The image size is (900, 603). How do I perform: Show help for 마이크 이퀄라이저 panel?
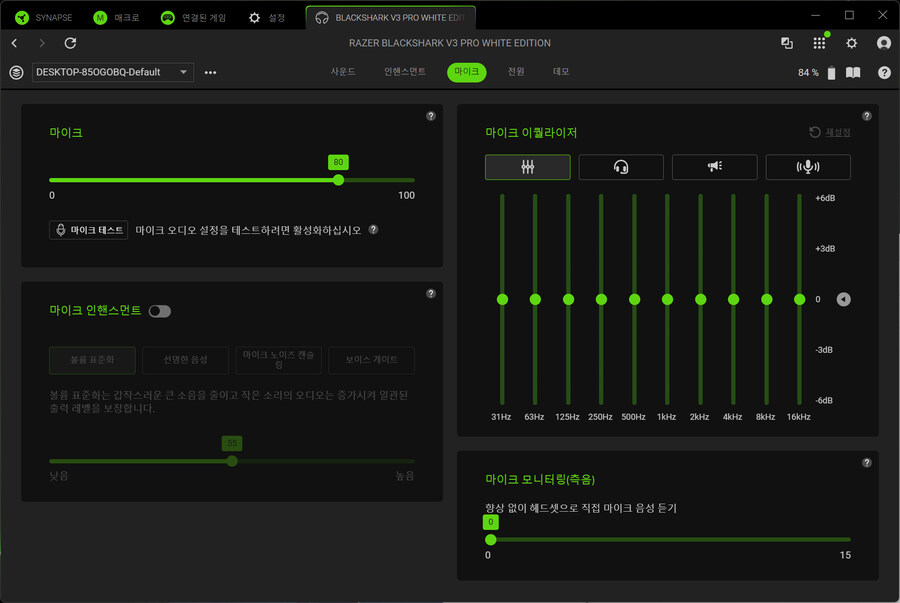[867, 116]
